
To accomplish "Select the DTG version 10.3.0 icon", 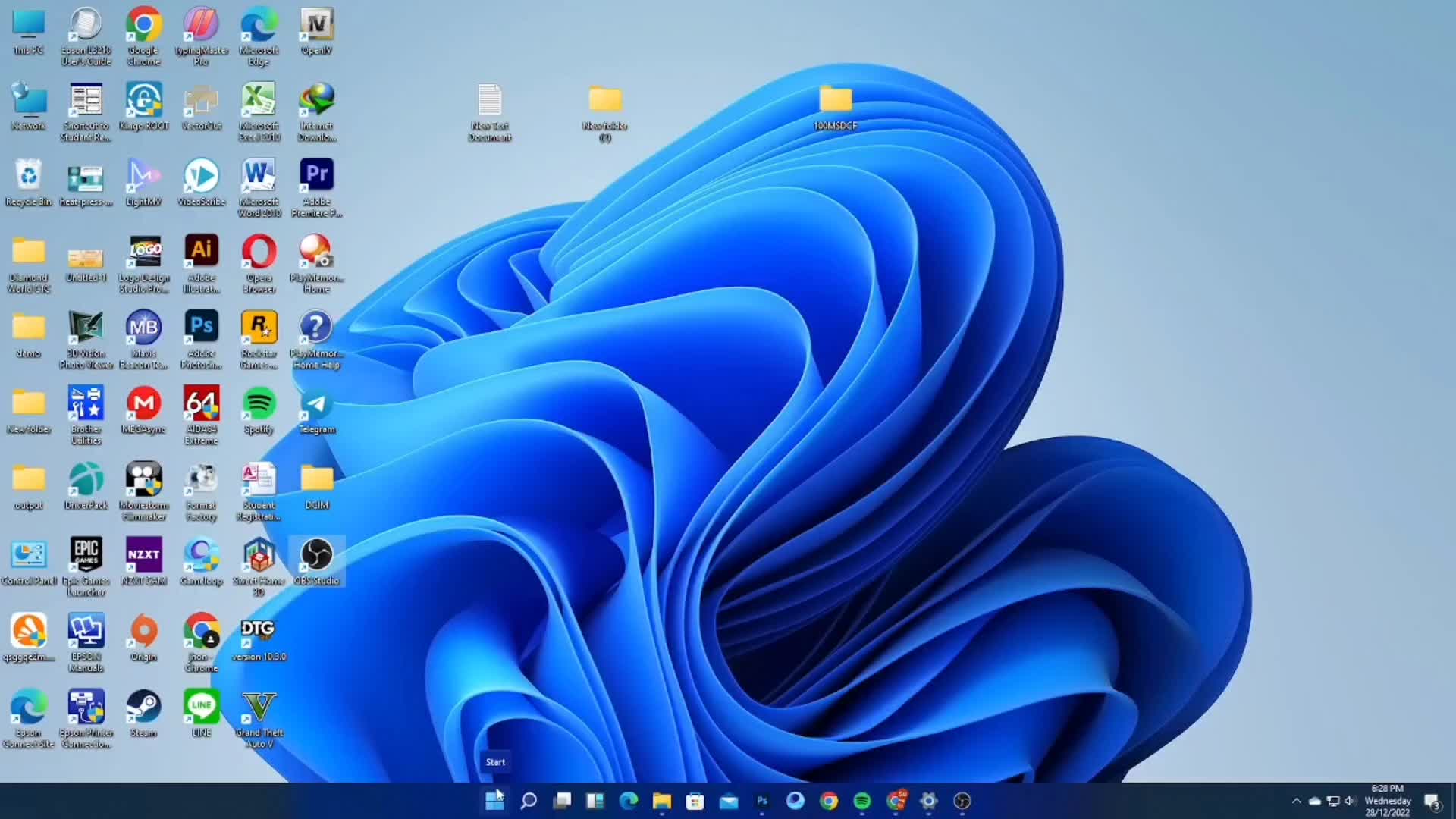I will point(259,639).
